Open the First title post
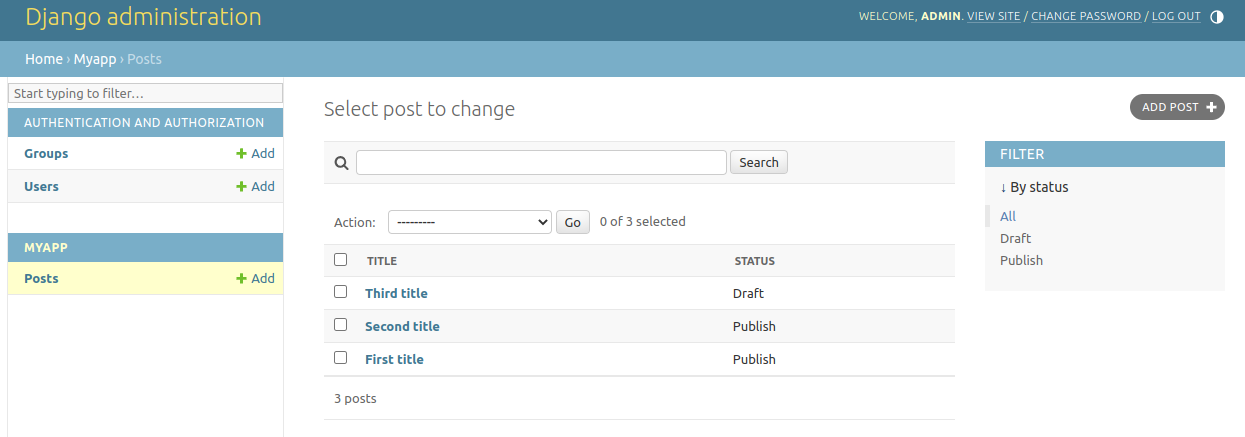 (x=394, y=359)
